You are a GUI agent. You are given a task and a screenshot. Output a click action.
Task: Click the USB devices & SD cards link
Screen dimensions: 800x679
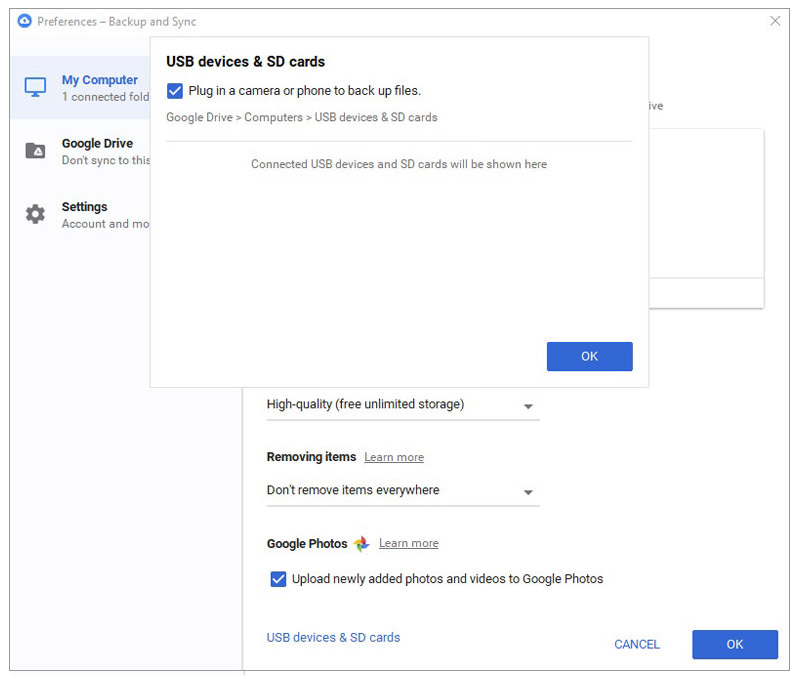[x=333, y=638]
